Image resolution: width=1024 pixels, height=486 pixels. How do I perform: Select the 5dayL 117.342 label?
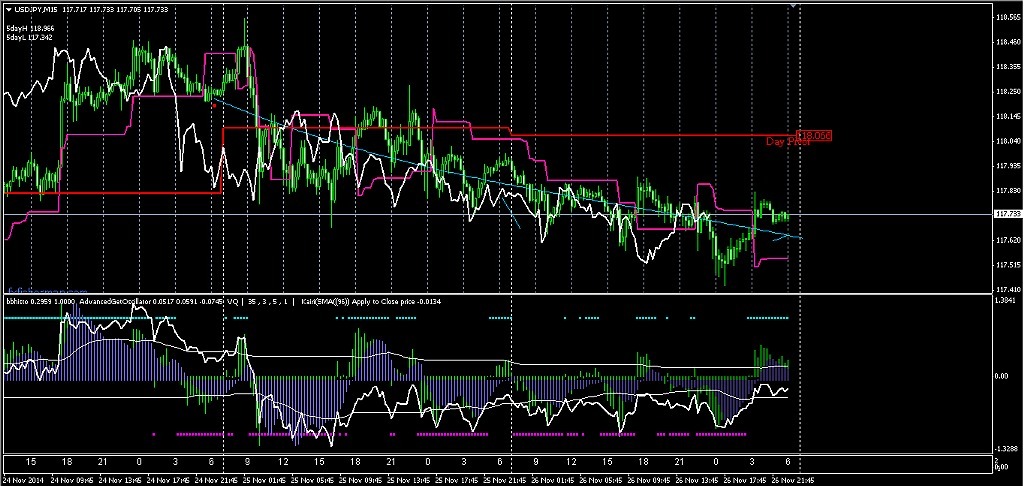click(x=29, y=38)
